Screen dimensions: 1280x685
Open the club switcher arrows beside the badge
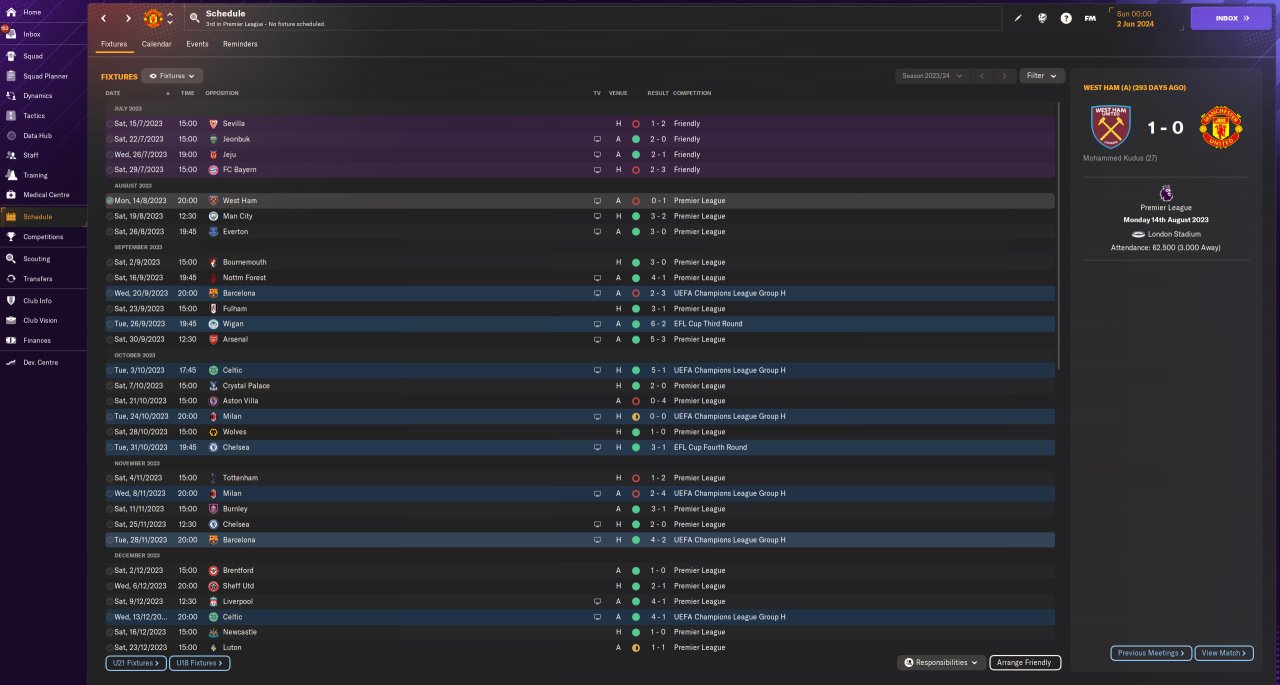(x=170, y=18)
